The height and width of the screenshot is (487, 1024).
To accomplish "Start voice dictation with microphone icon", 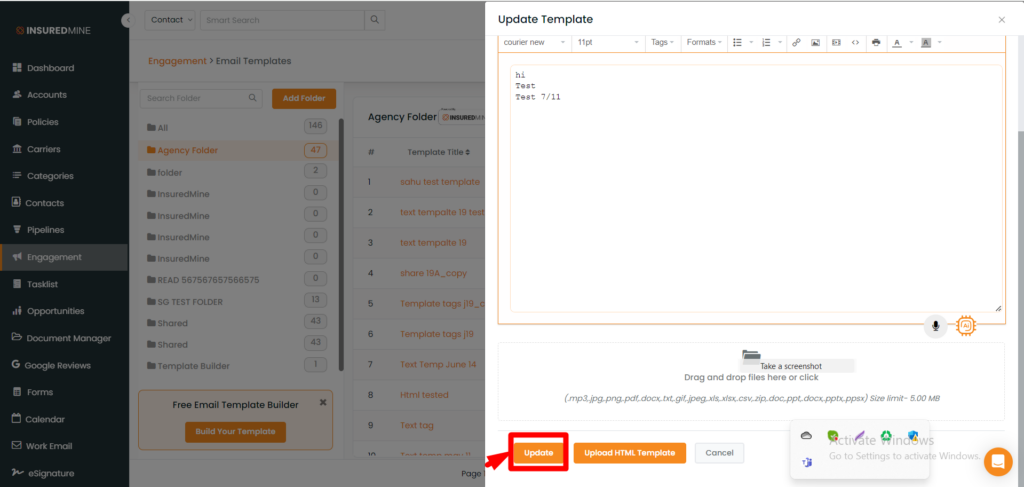I will (x=935, y=326).
